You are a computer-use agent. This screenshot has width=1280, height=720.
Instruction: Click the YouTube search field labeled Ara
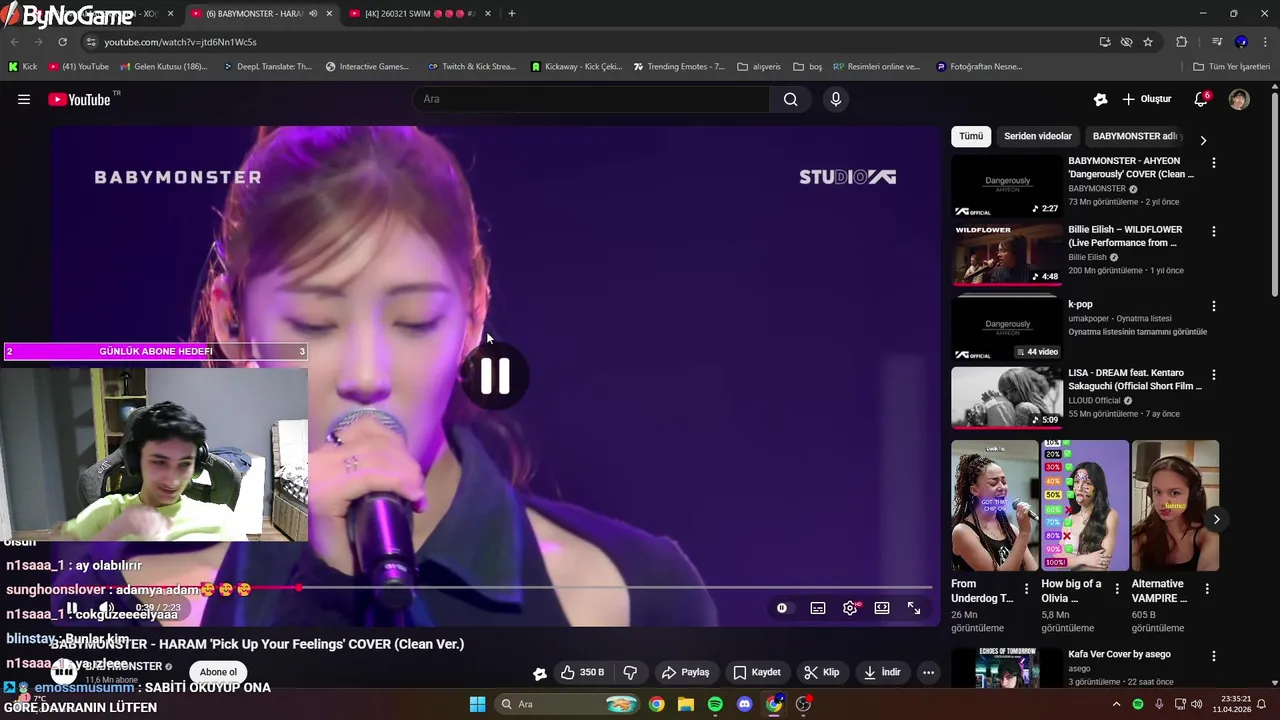[591, 99]
